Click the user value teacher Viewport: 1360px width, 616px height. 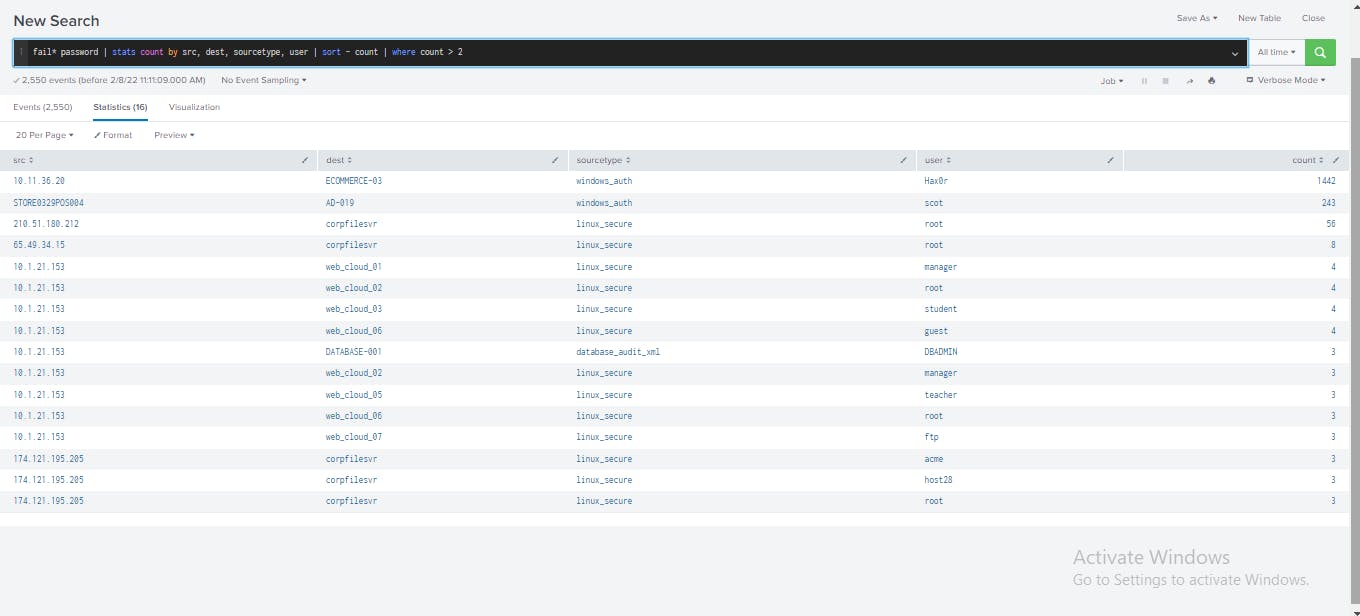[x=941, y=395]
